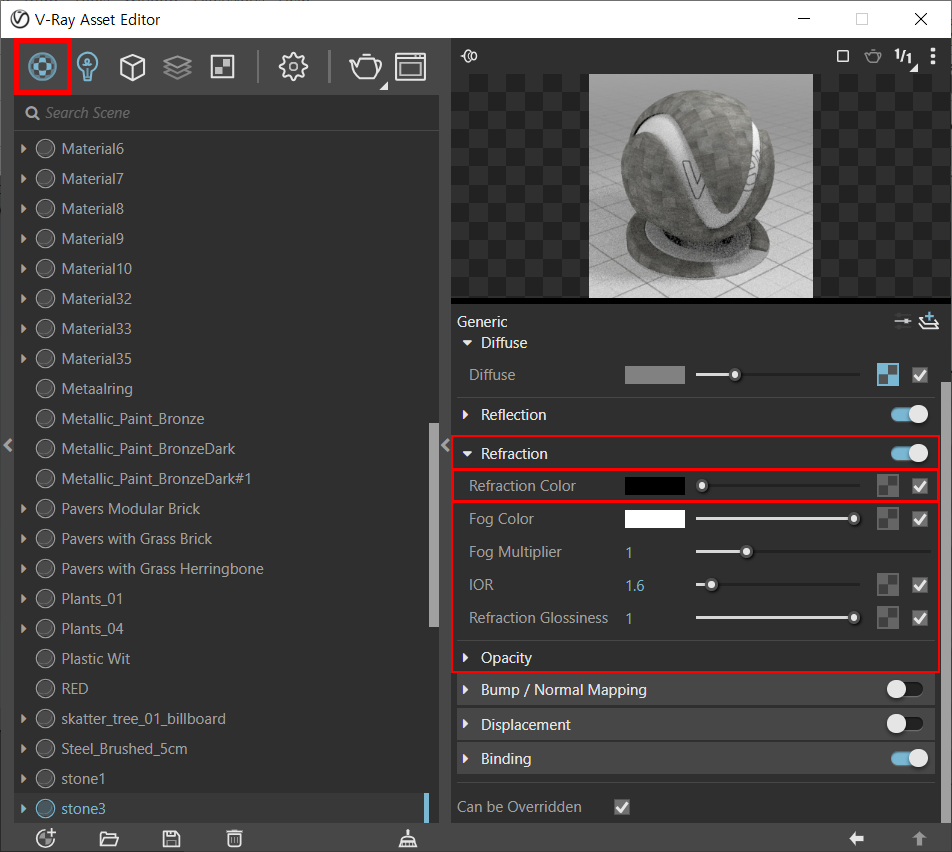This screenshot has width=952, height=852.
Task: Click the material preview render thumbnail
Action: click(701, 186)
